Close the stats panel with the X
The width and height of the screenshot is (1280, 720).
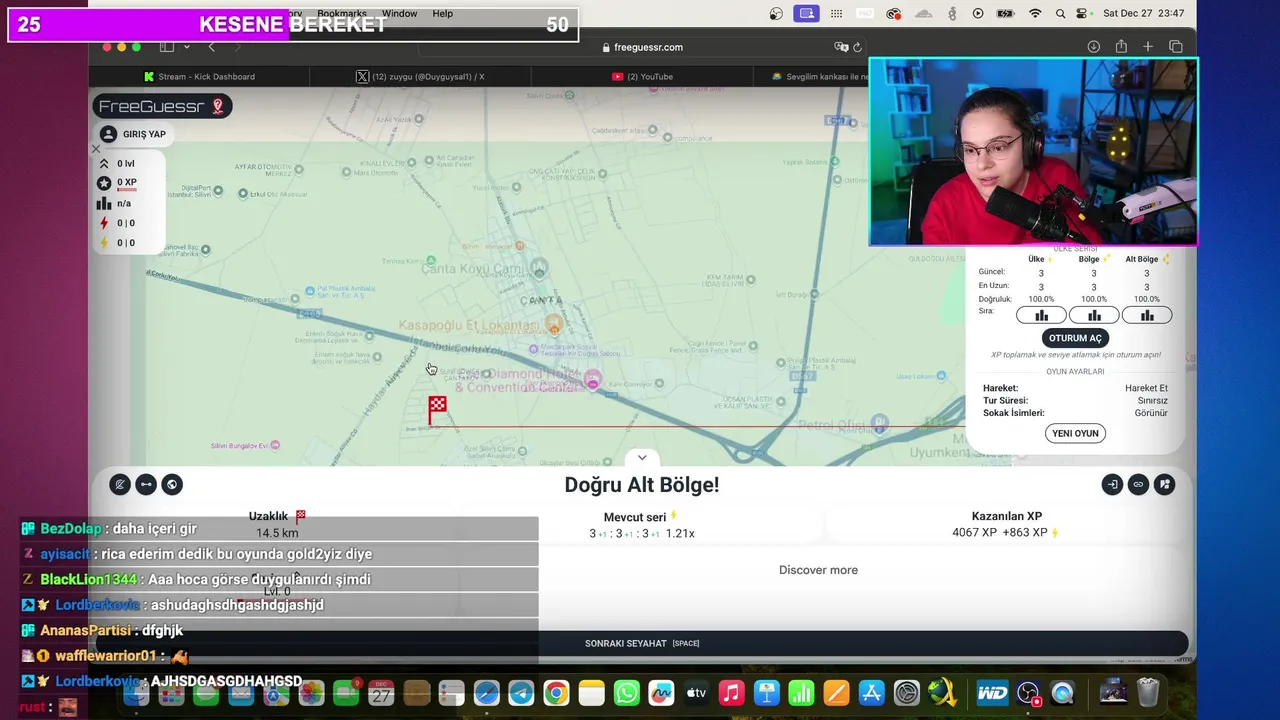click(96, 149)
